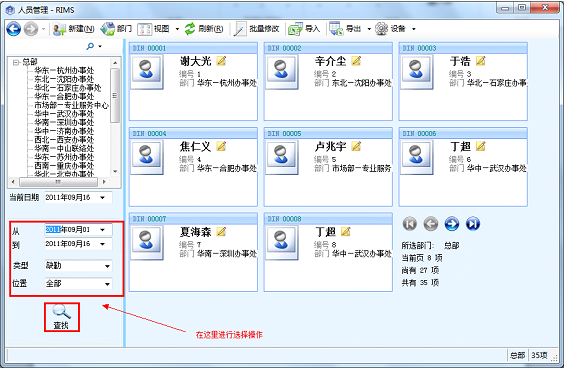Click the 导入 import icon
The height and width of the screenshot is (368, 565).
pyautogui.click(x=295, y=29)
